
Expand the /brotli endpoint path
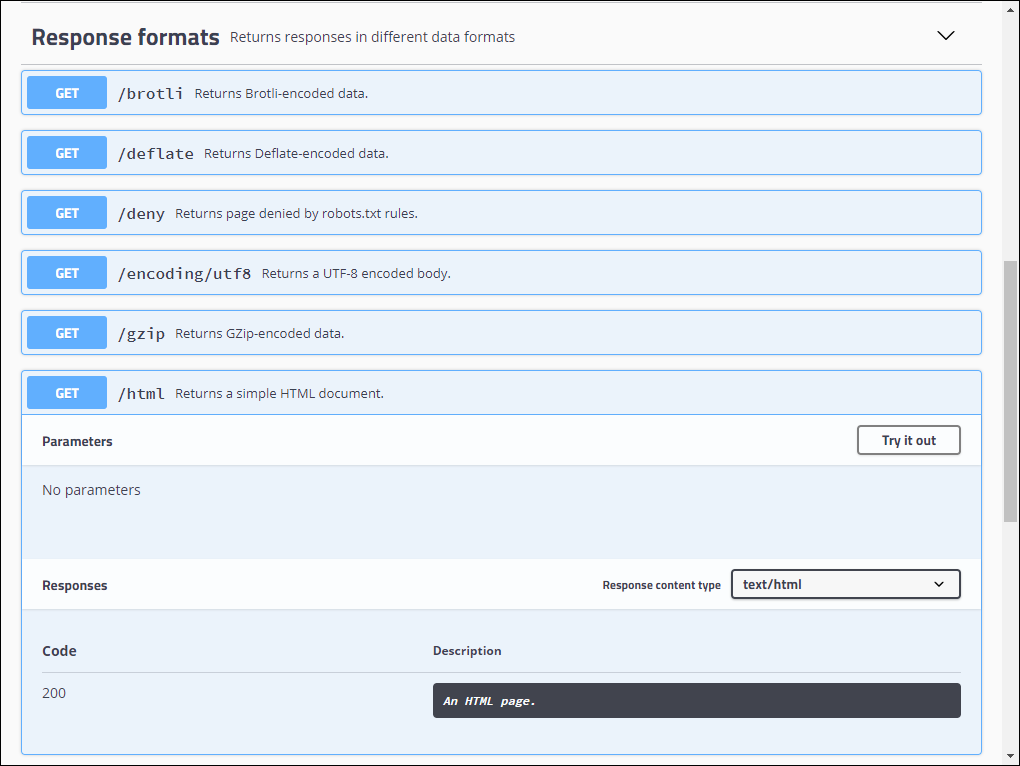click(151, 93)
